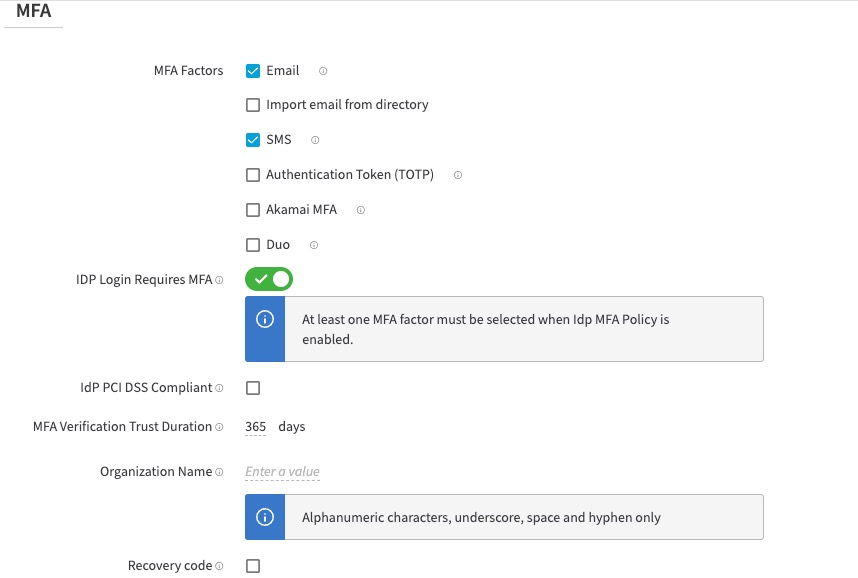Show info for MFA Verification Trust Duration
This screenshot has width=858, height=578.
(220, 427)
